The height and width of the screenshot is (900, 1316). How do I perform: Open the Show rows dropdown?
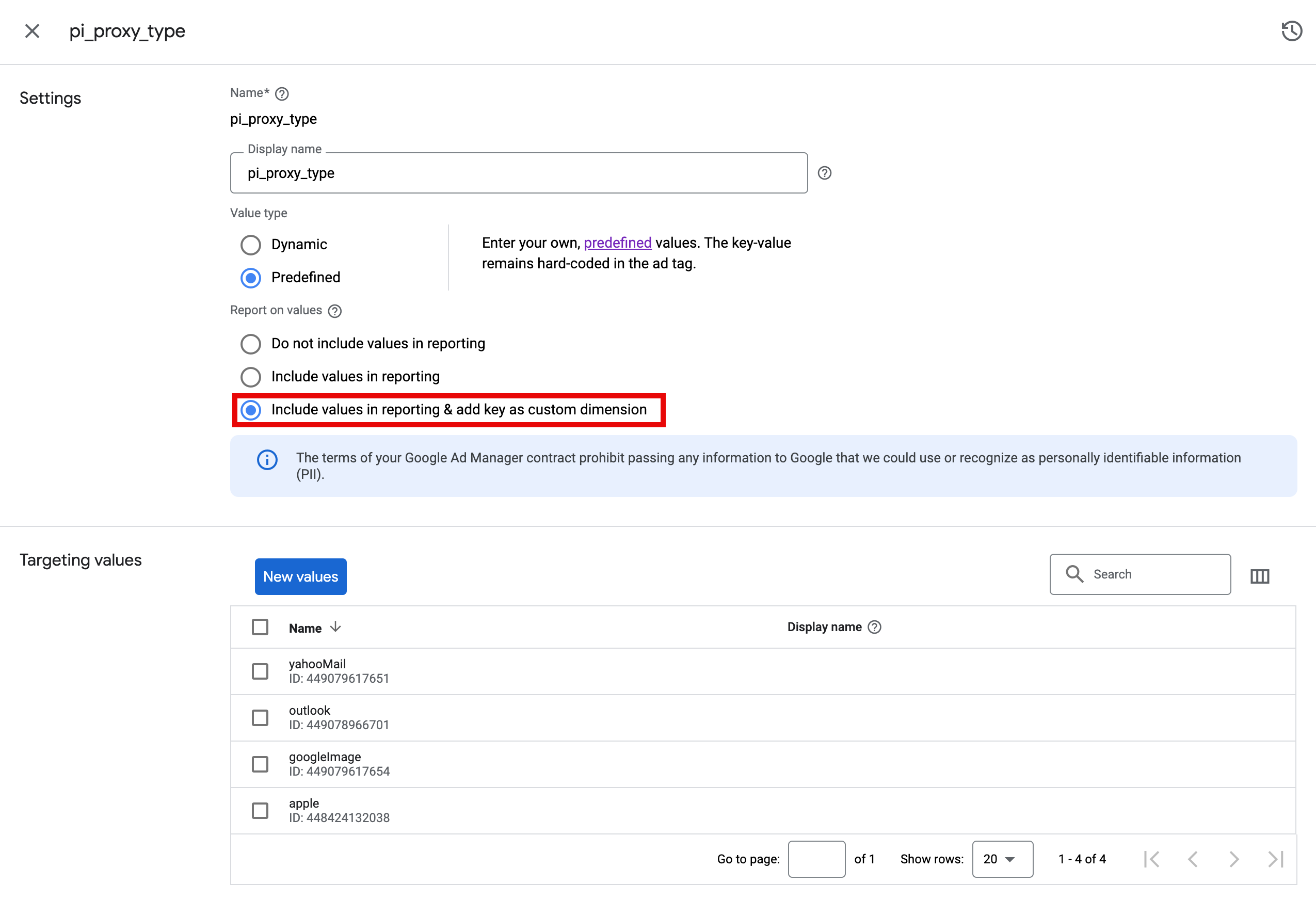1002,859
